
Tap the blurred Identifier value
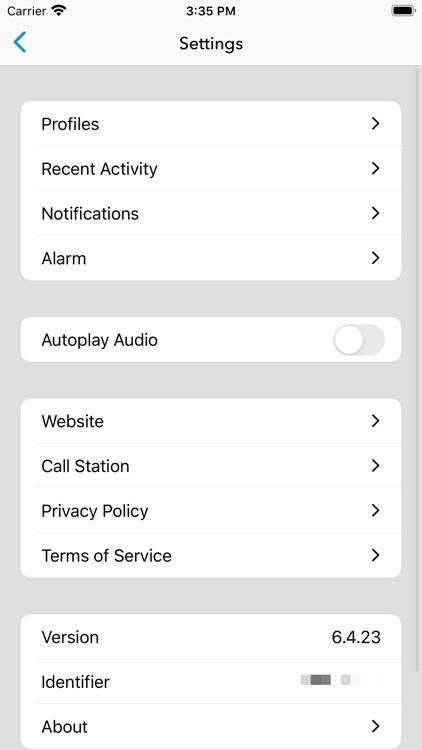tap(340, 680)
